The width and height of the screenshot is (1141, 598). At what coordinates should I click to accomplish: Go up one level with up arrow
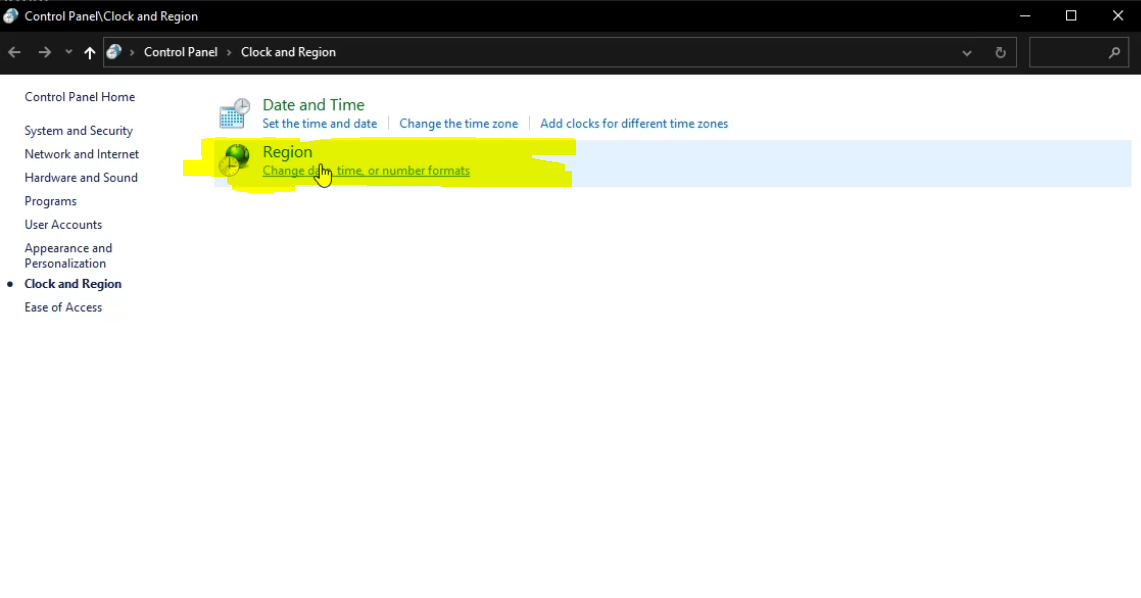click(90, 53)
